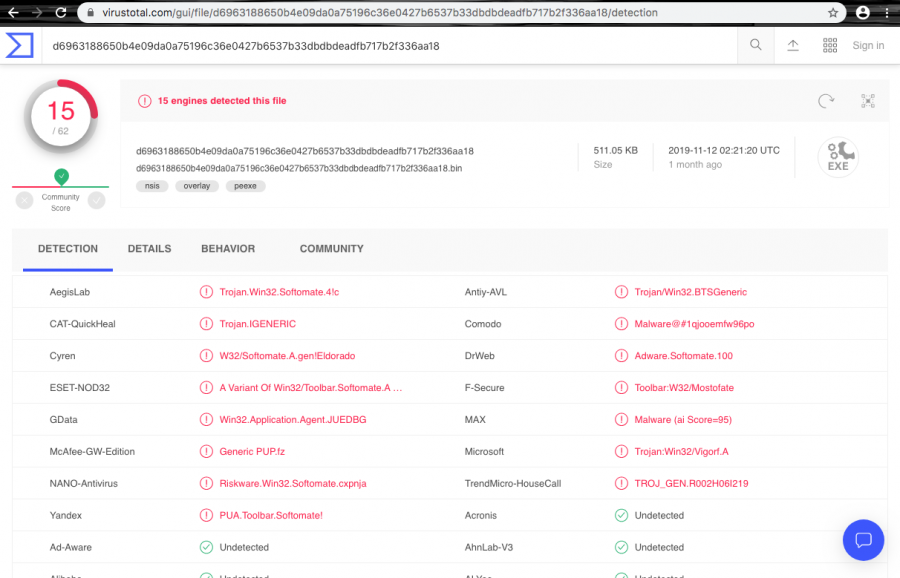Click the site lock icon
Screen dimensions: 900x578
[x=90, y=13]
